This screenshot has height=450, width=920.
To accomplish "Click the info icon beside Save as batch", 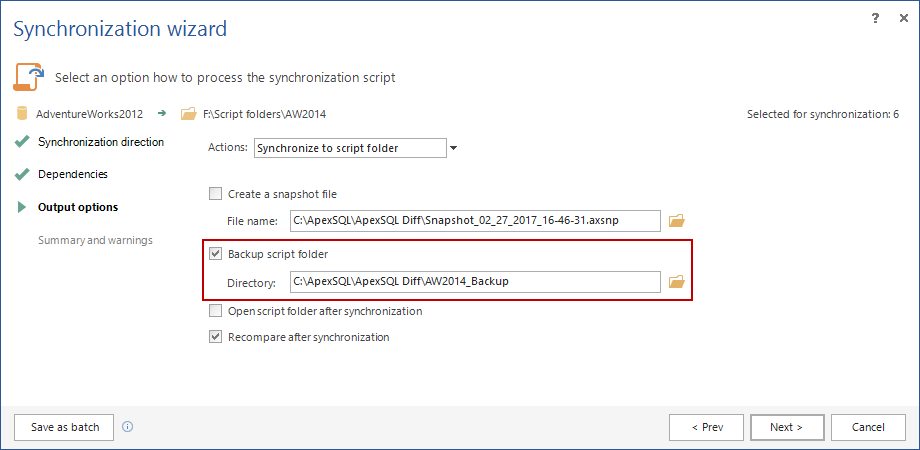I will (x=127, y=427).
